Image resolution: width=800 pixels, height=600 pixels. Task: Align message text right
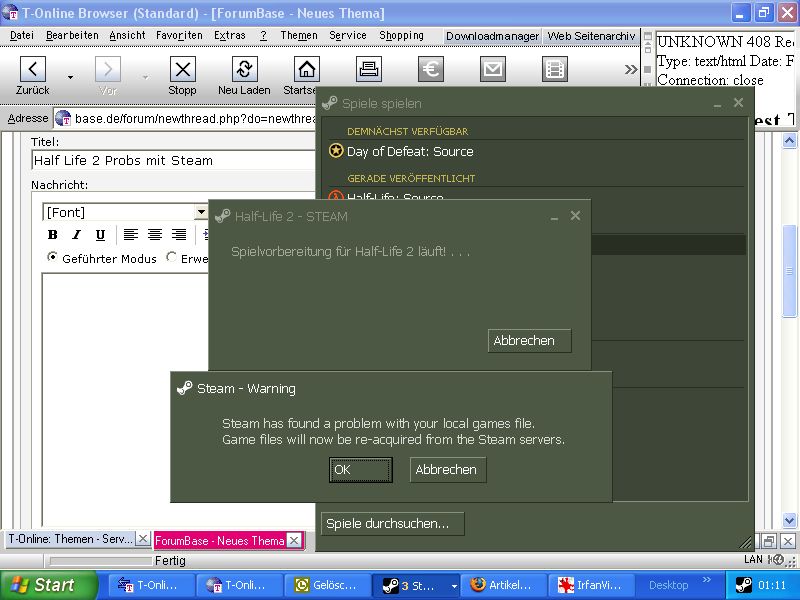[x=179, y=235]
